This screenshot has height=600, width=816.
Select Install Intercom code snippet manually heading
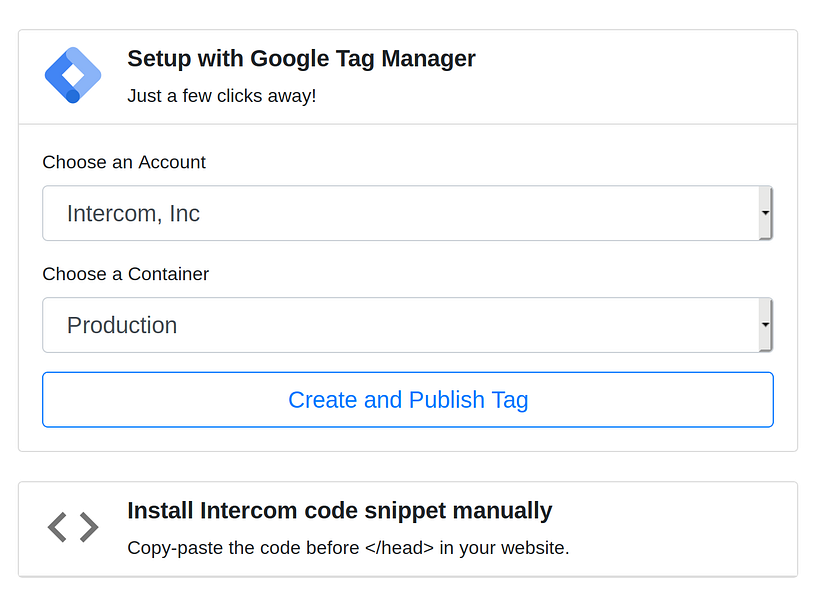[x=339, y=510]
